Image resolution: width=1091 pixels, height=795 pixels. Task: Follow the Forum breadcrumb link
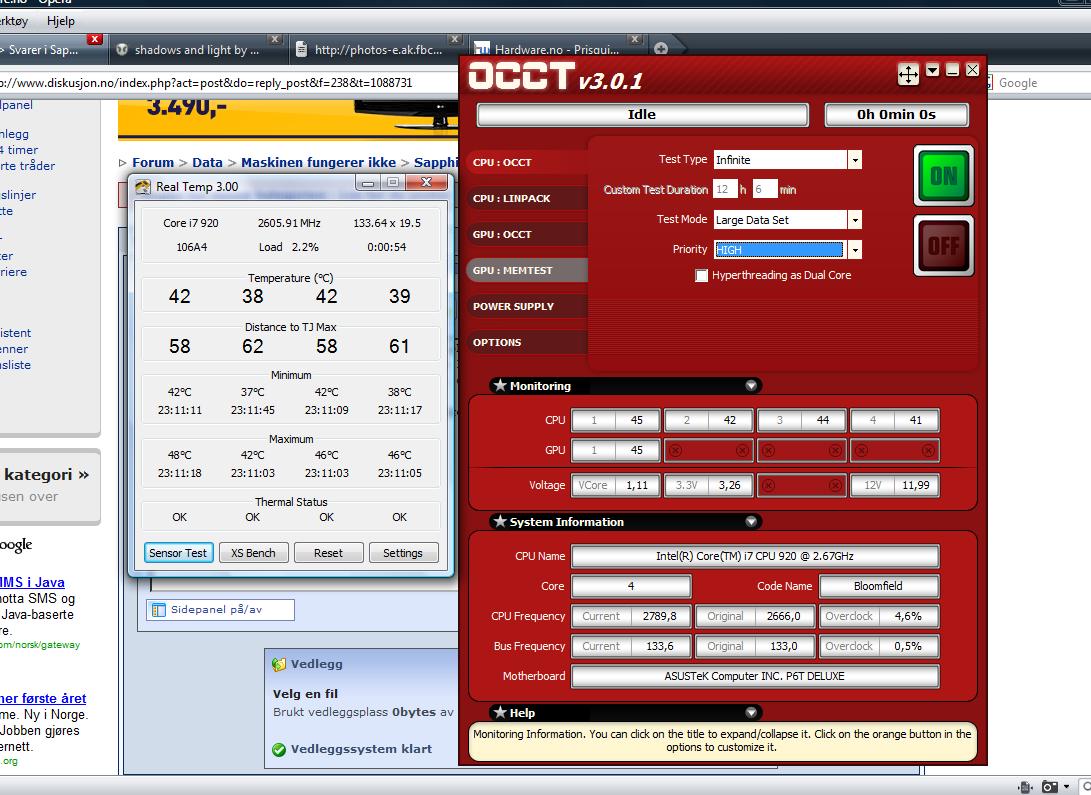(153, 162)
